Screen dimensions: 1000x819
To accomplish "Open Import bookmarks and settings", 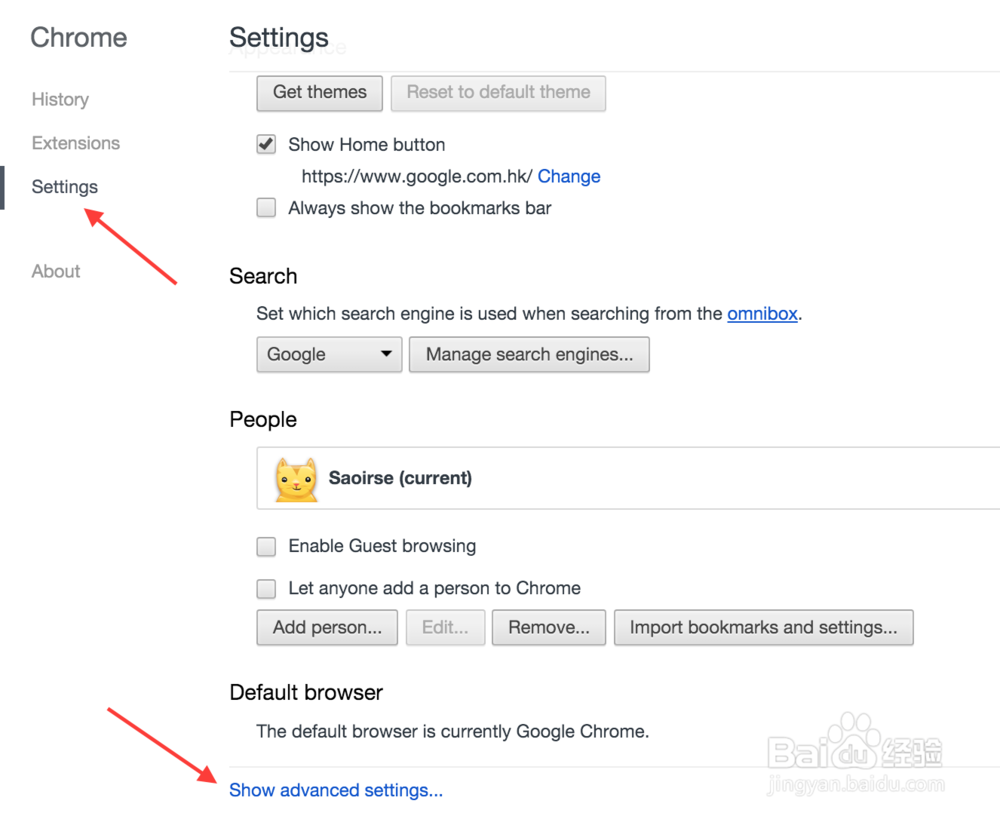I will (x=763, y=628).
